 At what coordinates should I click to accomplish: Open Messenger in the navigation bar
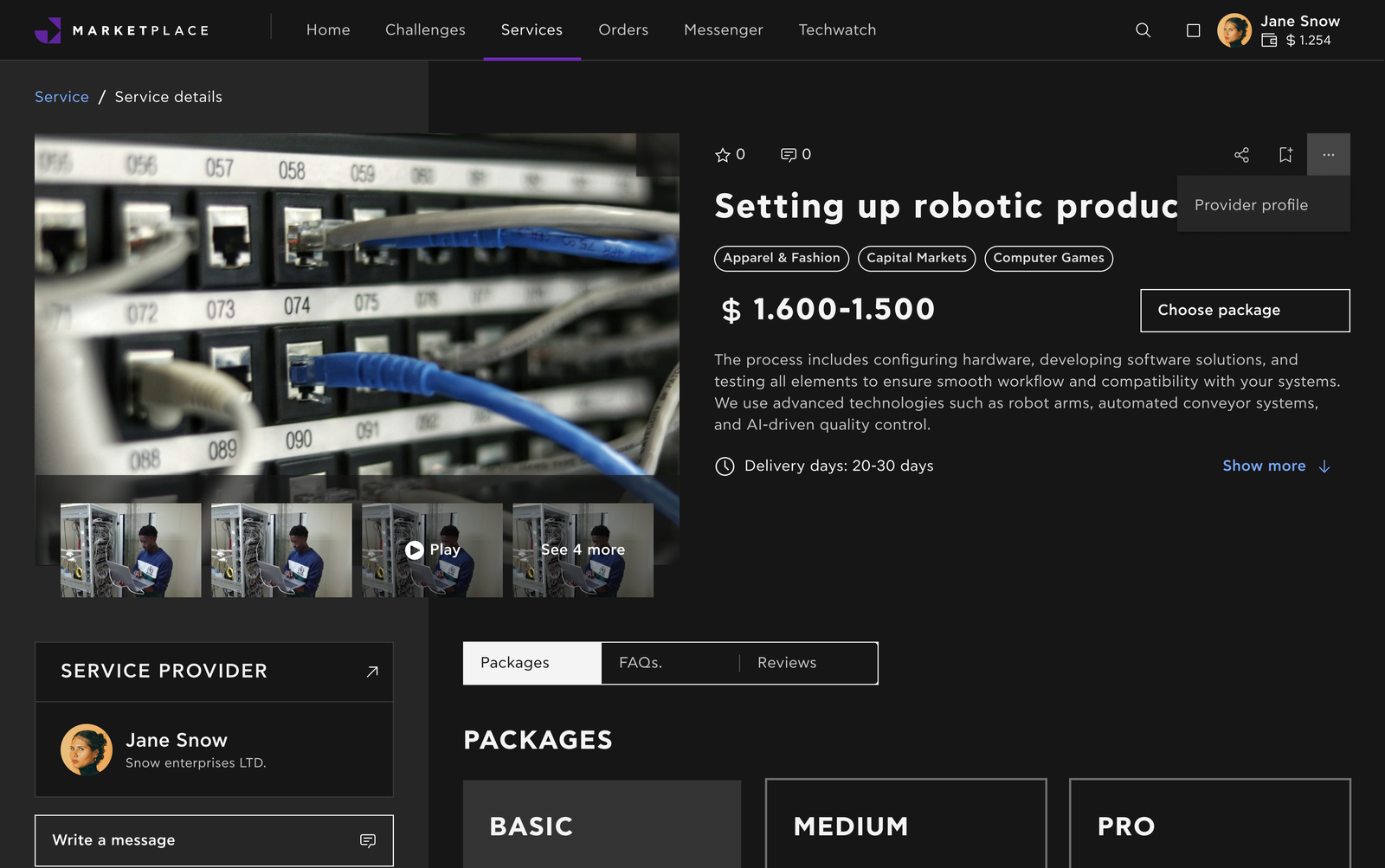point(723,30)
